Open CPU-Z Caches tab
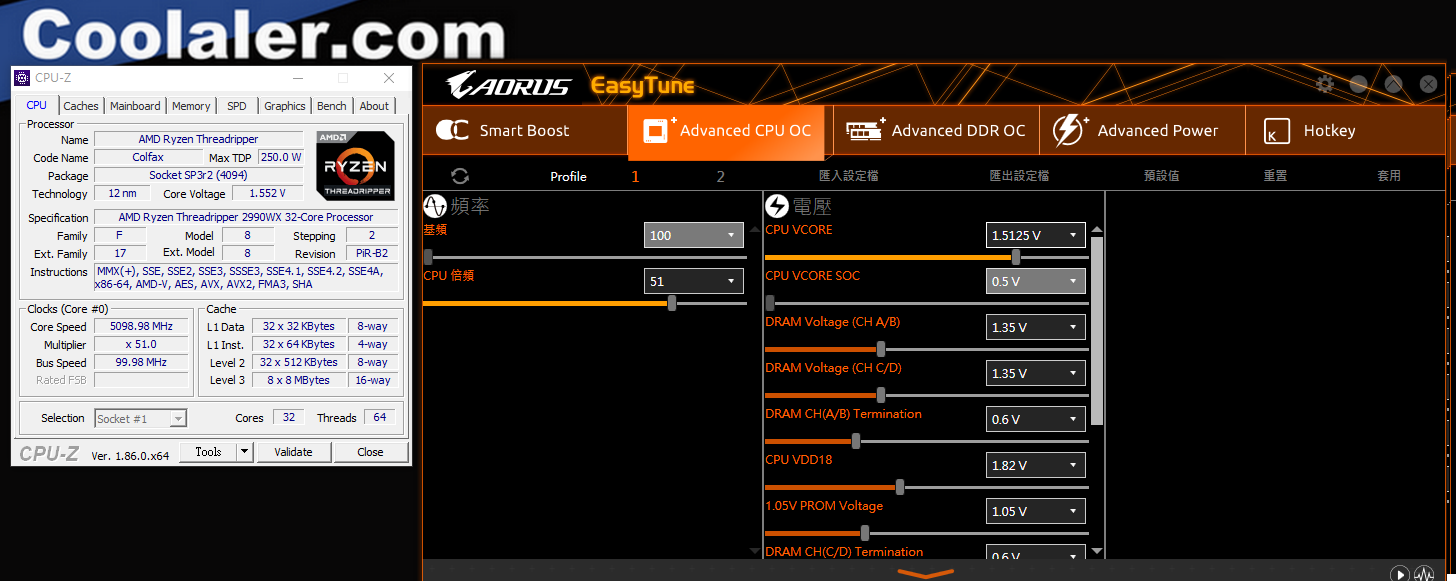The image size is (1456, 581). [81, 106]
